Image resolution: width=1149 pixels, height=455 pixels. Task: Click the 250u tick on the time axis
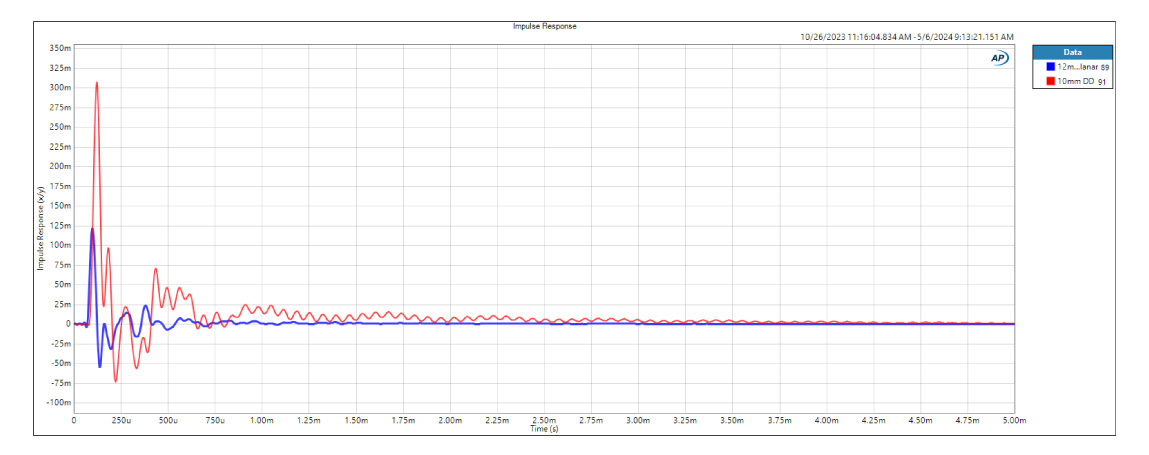pos(121,421)
